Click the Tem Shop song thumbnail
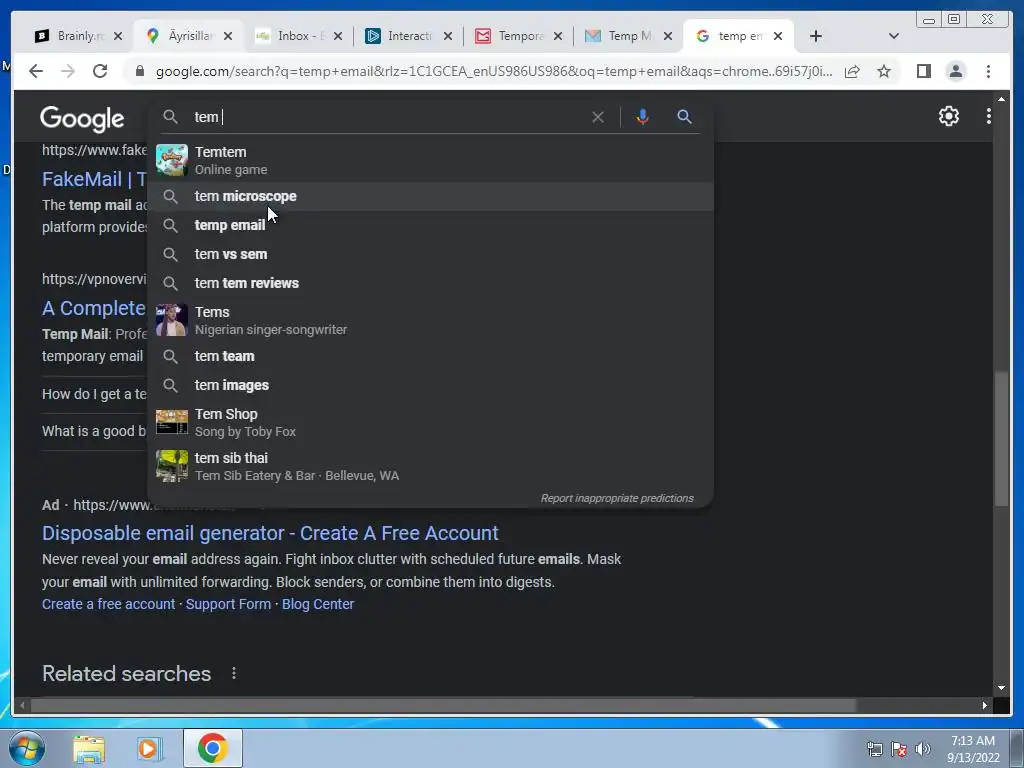The image size is (1024, 768). 172,422
